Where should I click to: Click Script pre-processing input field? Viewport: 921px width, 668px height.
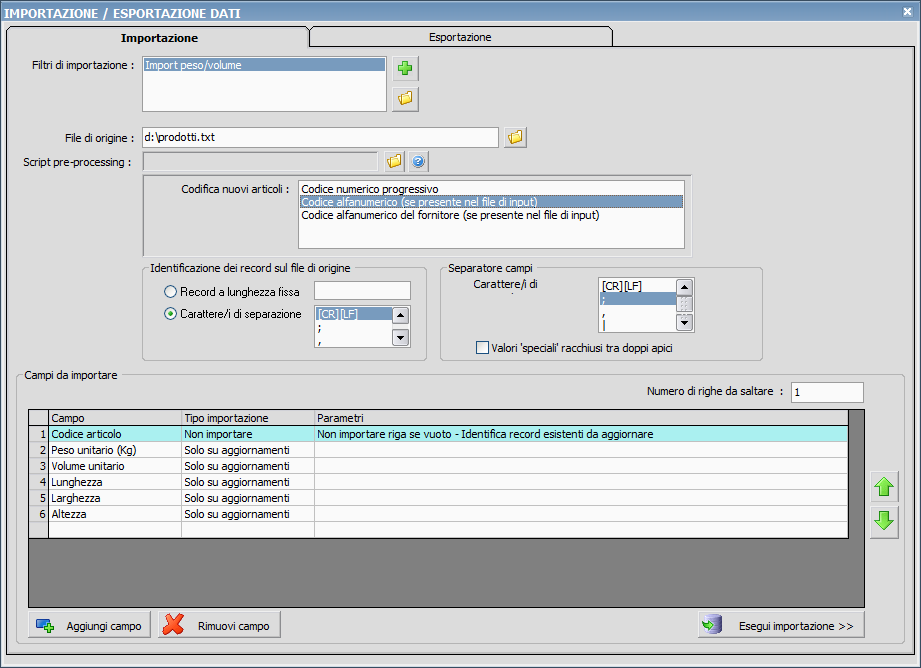coord(260,162)
